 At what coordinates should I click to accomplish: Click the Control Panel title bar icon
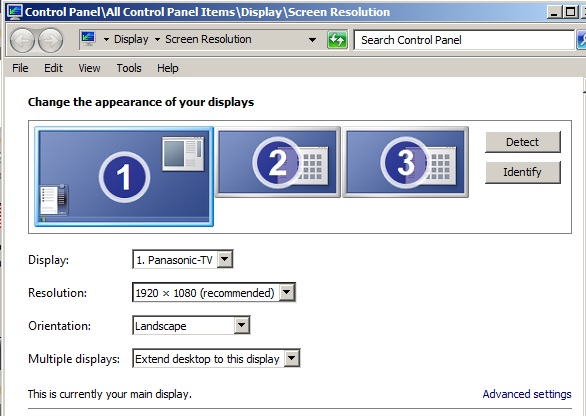[x=15, y=12]
